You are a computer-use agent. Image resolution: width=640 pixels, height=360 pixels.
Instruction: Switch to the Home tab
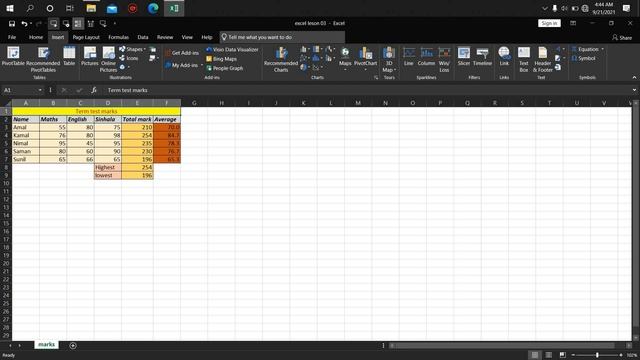coord(36,37)
